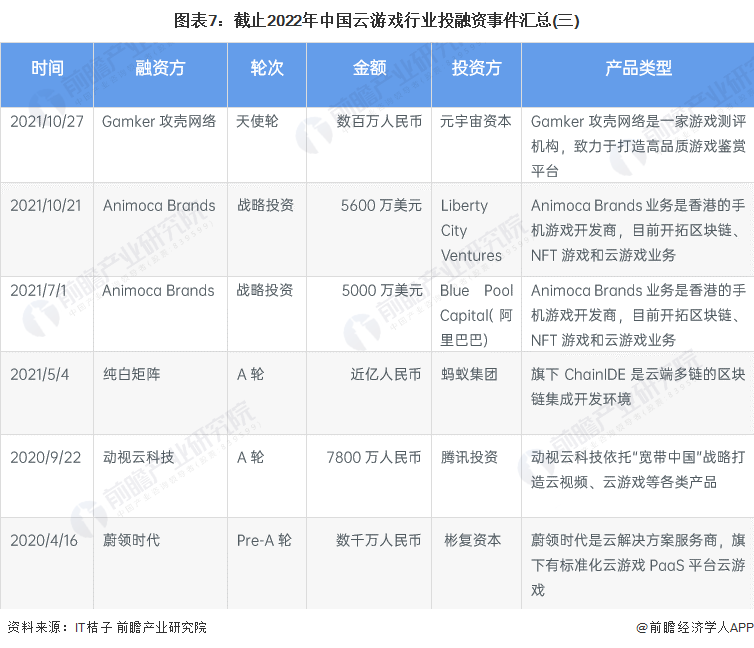Click the chart title 图表7
754x648 pixels.
377,21
